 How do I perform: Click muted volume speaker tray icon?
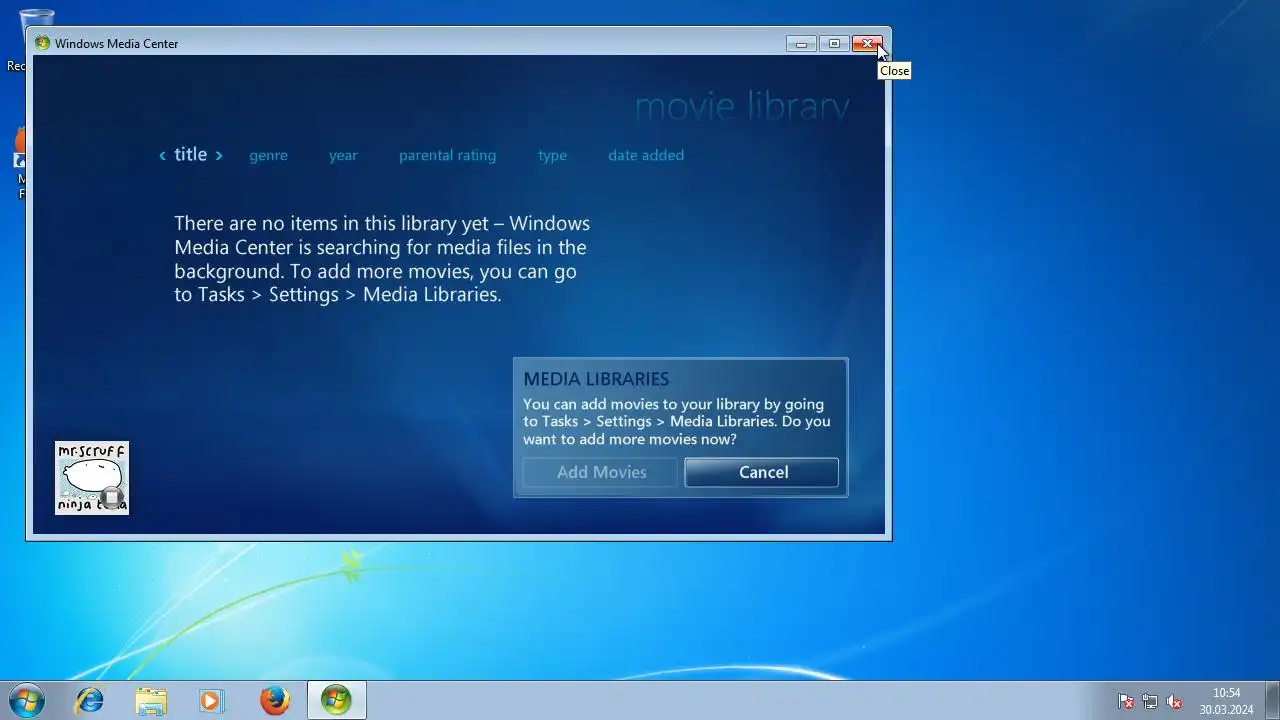pyautogui.click(x=1175, y=701)
